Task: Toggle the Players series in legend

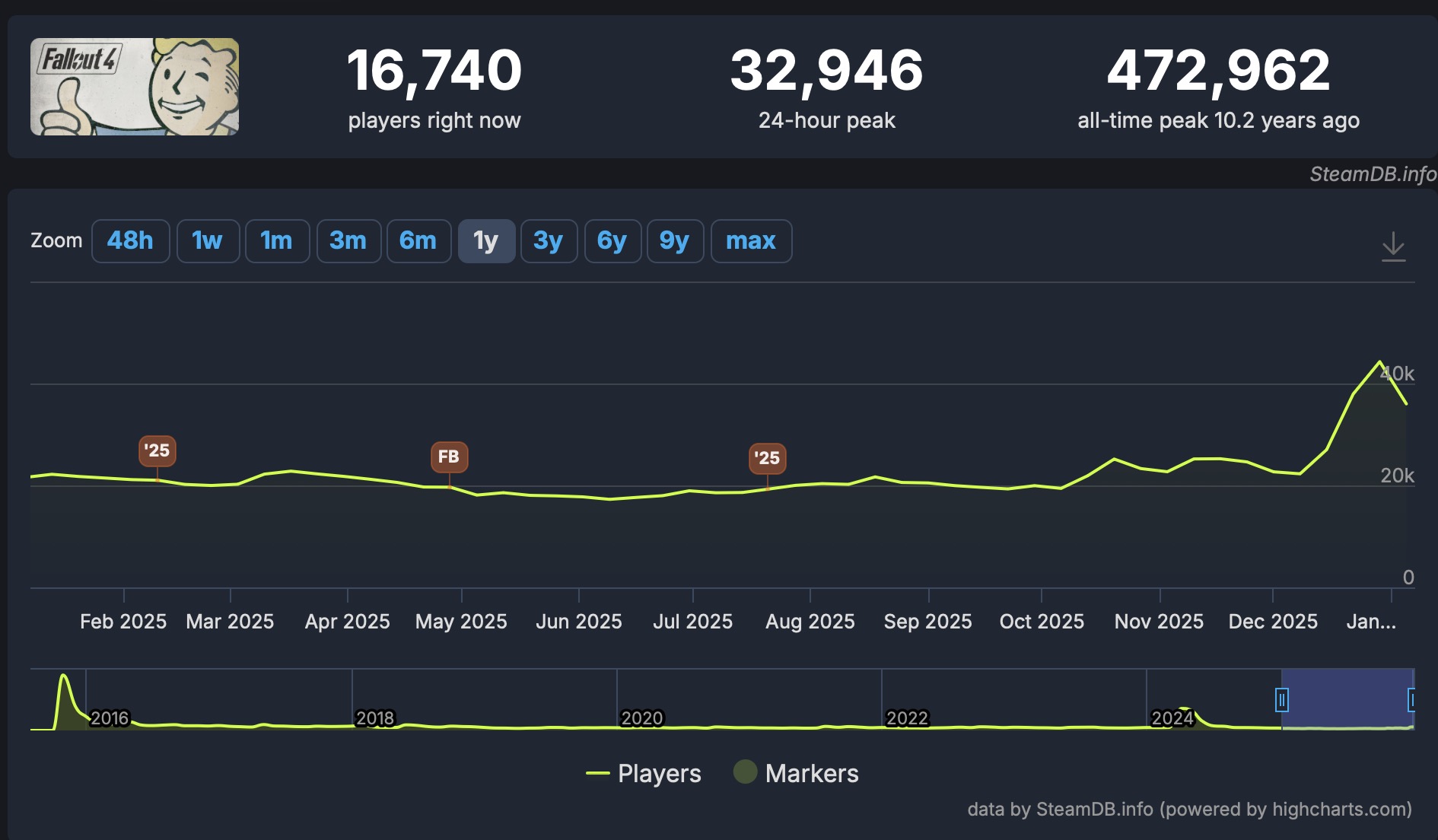Action: [x=644, y=773]
